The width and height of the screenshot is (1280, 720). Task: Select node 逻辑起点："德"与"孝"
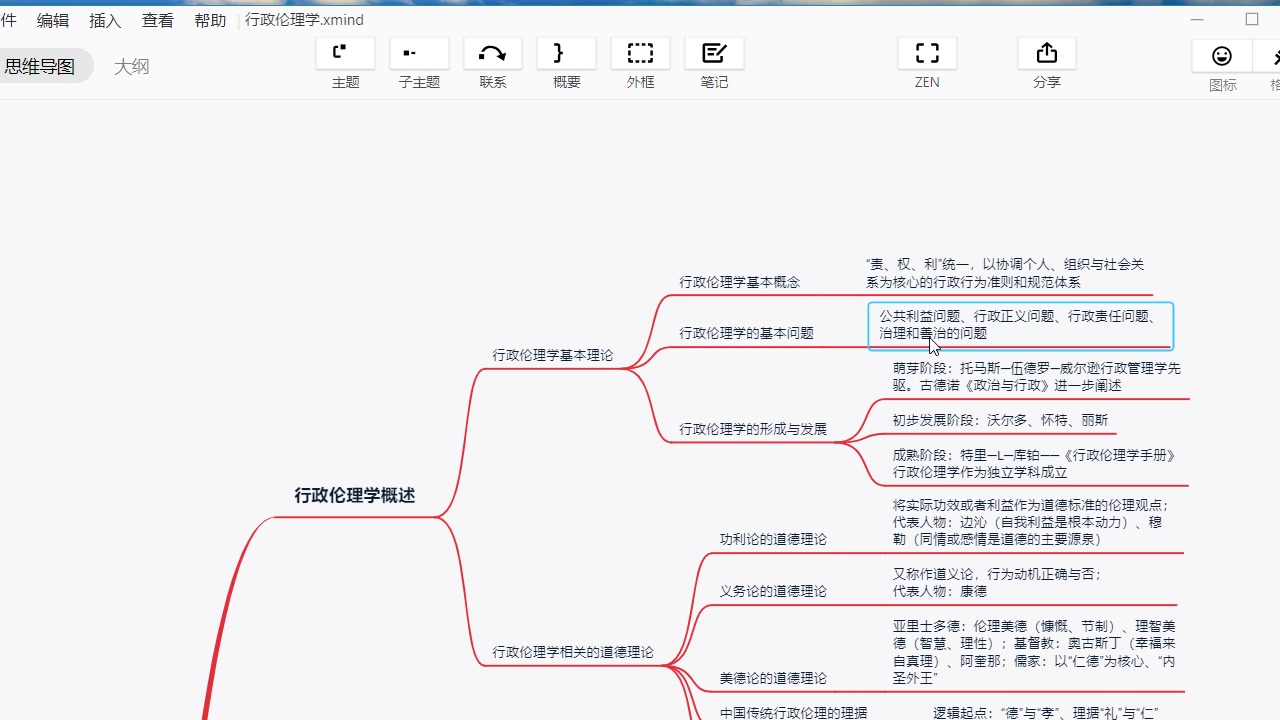pyautogui.click(x=1045, y=713)
